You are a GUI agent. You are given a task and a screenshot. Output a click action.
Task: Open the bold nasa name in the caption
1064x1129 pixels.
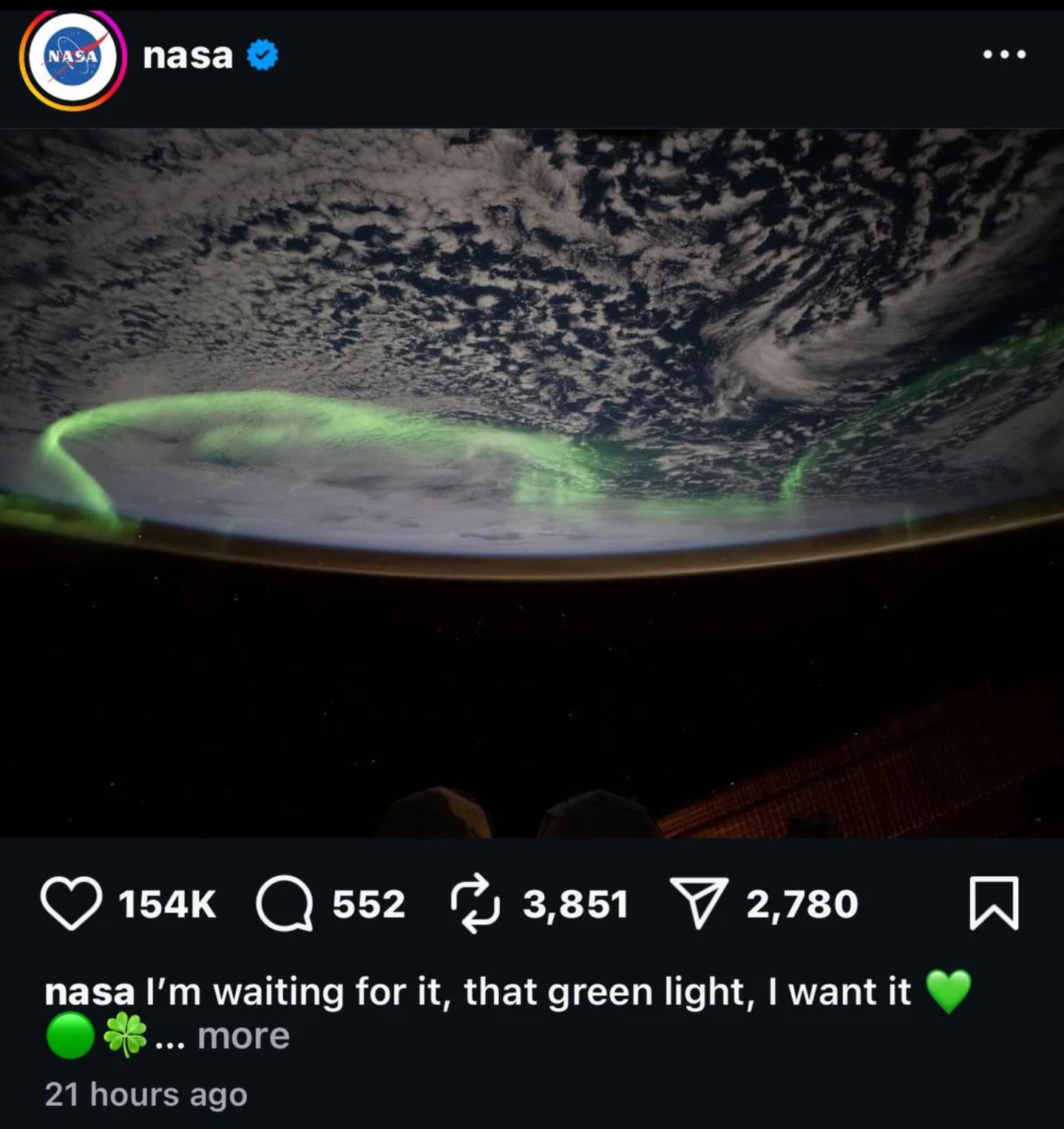coord(89,991)
